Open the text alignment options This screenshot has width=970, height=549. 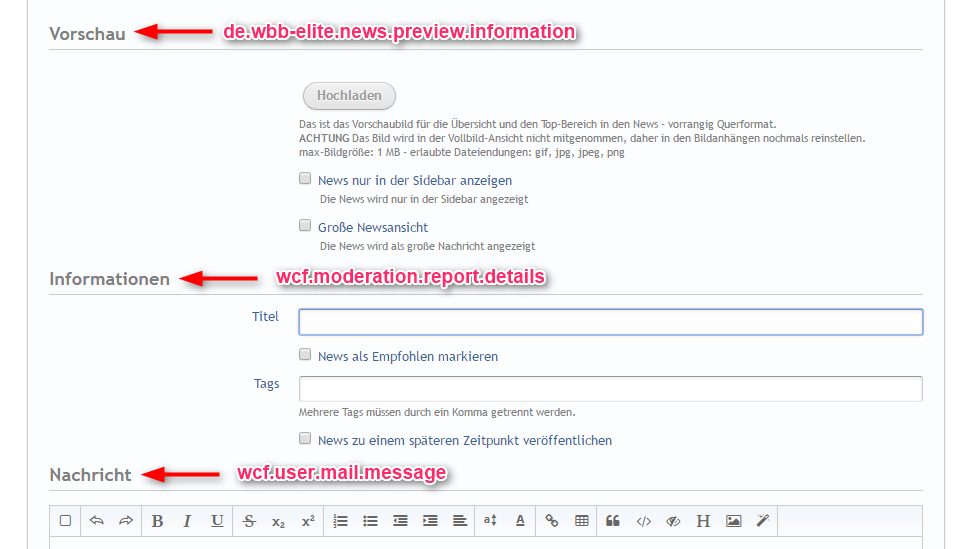click(459, 521)
